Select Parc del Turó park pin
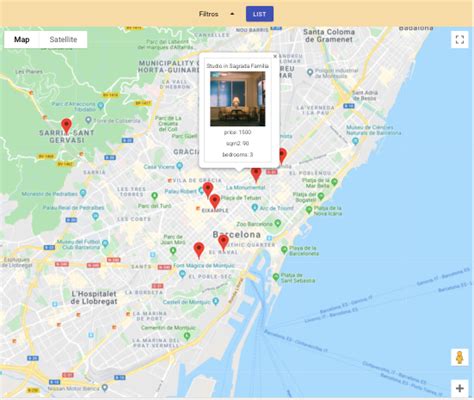The width and height of the screenshot is (474, 400). (x=154, y=196)
